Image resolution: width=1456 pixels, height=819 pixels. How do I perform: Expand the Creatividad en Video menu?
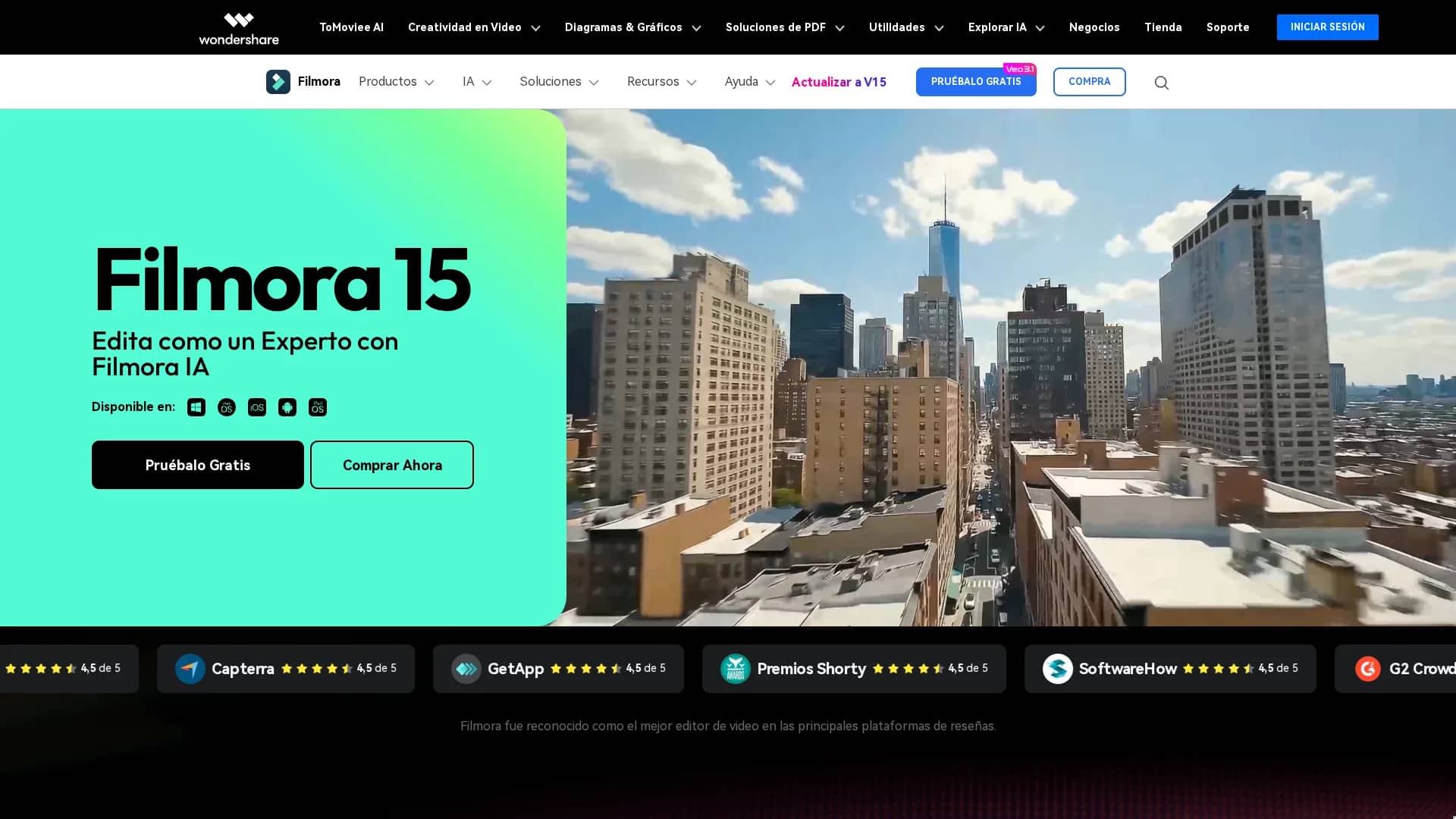tap(474, 27)
